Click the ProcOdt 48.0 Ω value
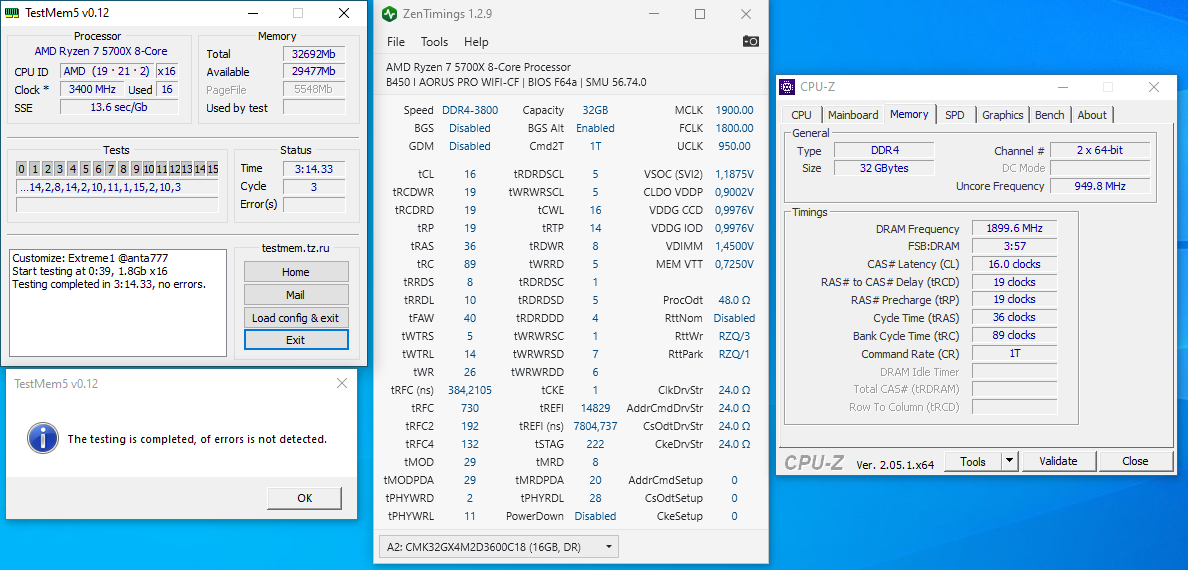The width and height of the screenshot is (1188, 570). 734,299
